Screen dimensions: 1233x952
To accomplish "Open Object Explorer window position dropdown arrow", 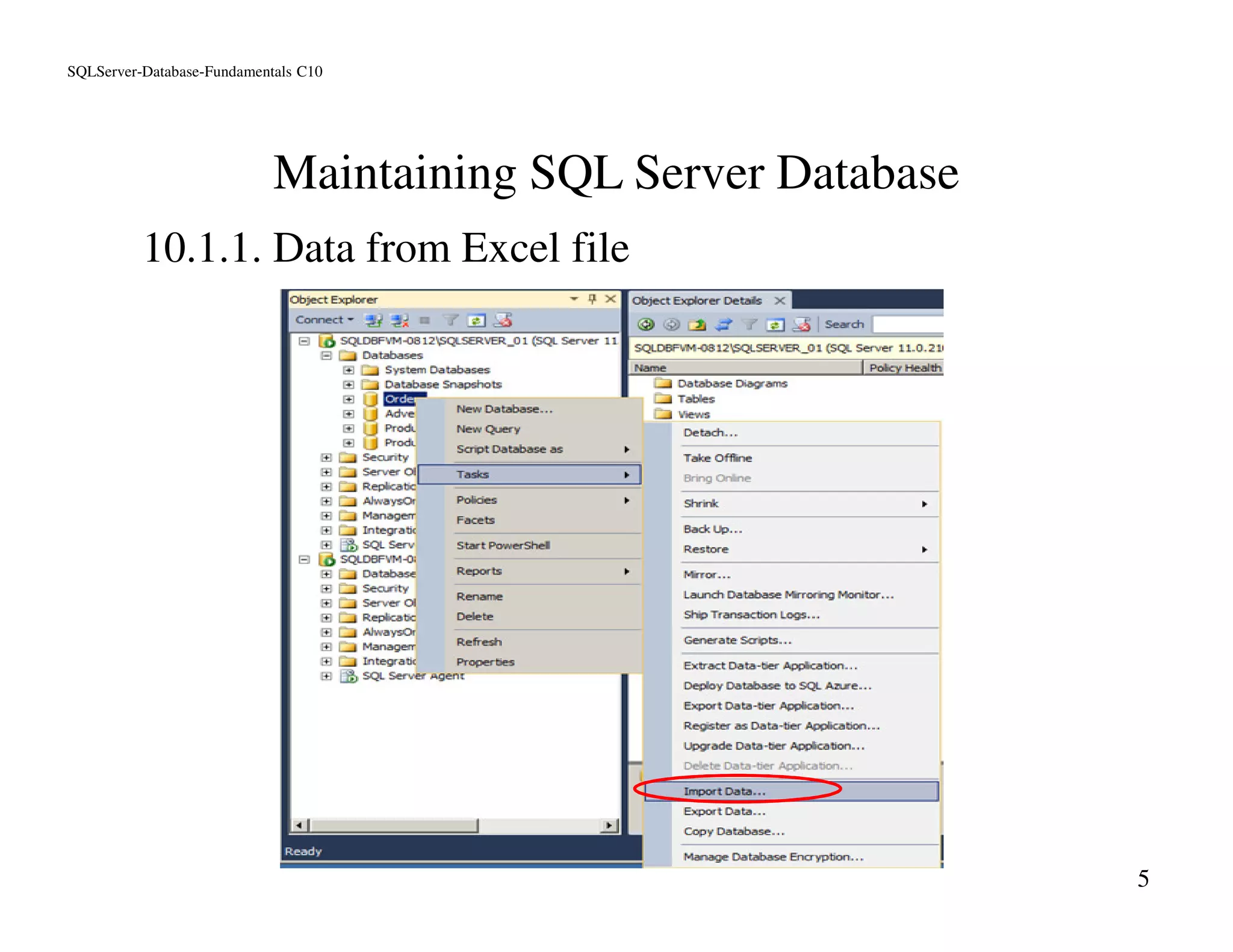I will tap(574, 299).
